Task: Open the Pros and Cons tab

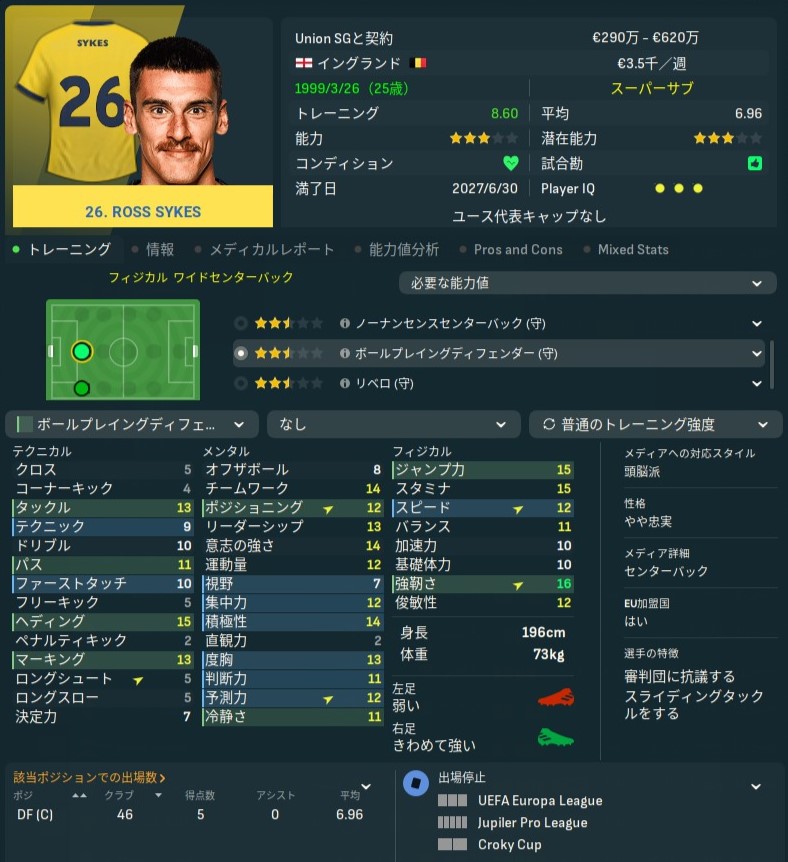Action: 518,250
